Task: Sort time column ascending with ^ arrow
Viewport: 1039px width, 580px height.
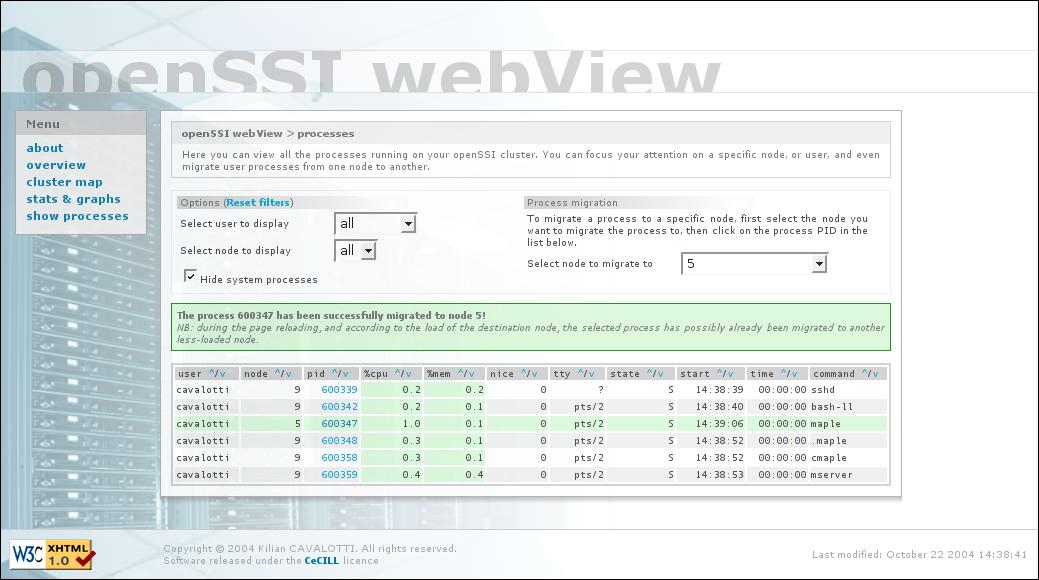Action: [783, 373]
